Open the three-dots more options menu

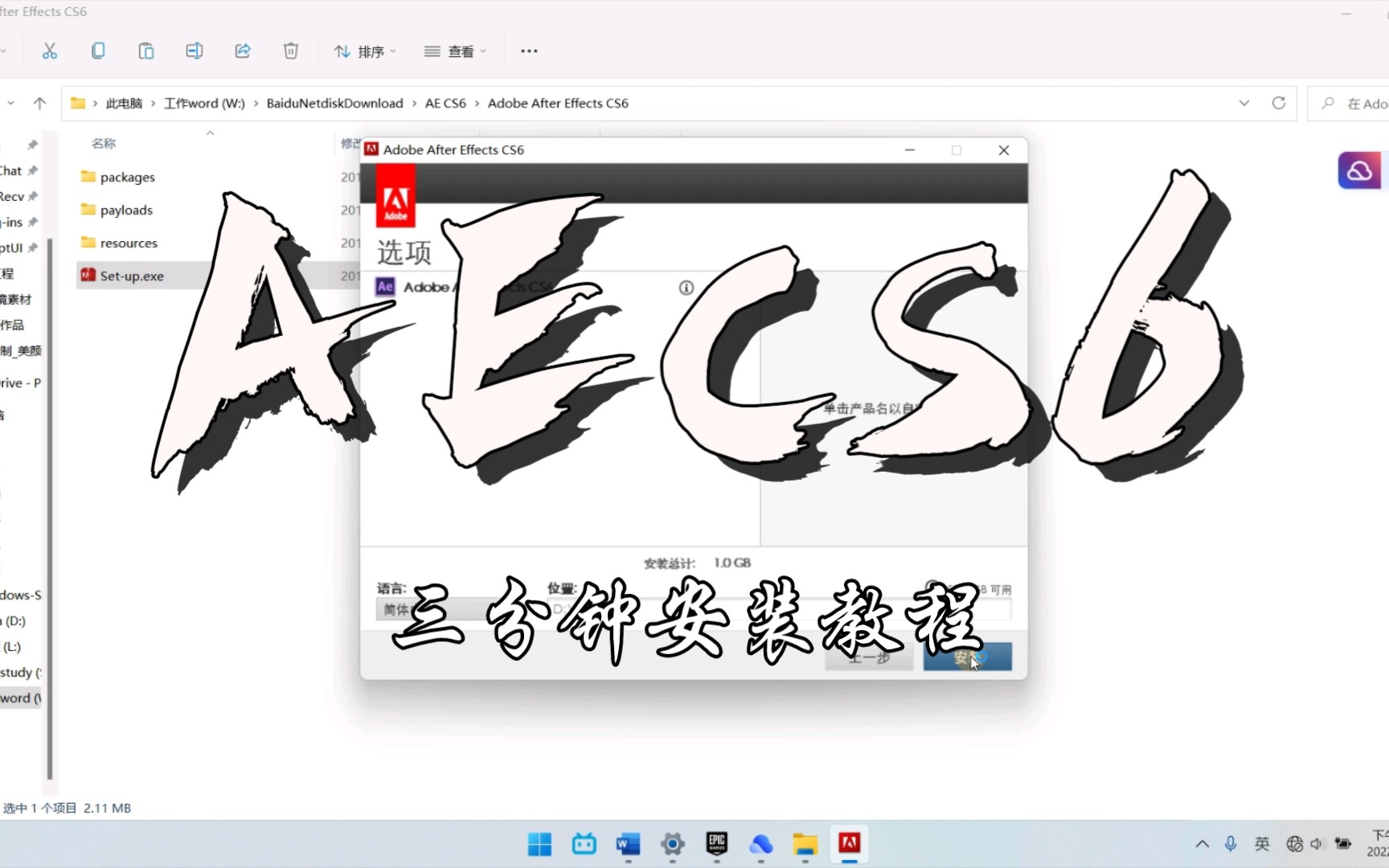[529, 51]
